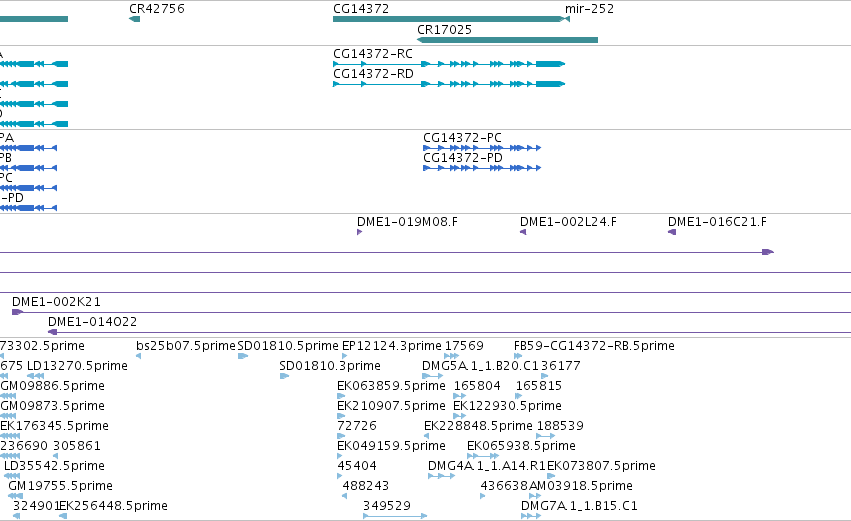Screen dimensions: 851x521
Task: Select the DME1-002L24.F clone end marker
Action: coord(523,232)
